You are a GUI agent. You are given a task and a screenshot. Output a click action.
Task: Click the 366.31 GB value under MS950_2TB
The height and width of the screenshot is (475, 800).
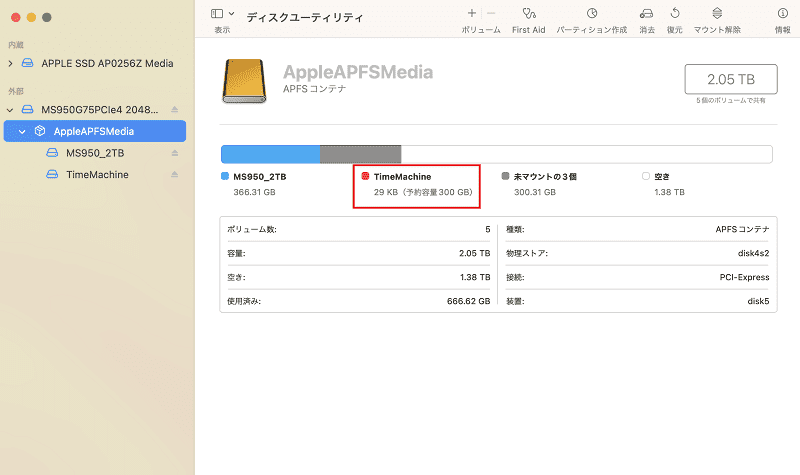pos(255,192)
